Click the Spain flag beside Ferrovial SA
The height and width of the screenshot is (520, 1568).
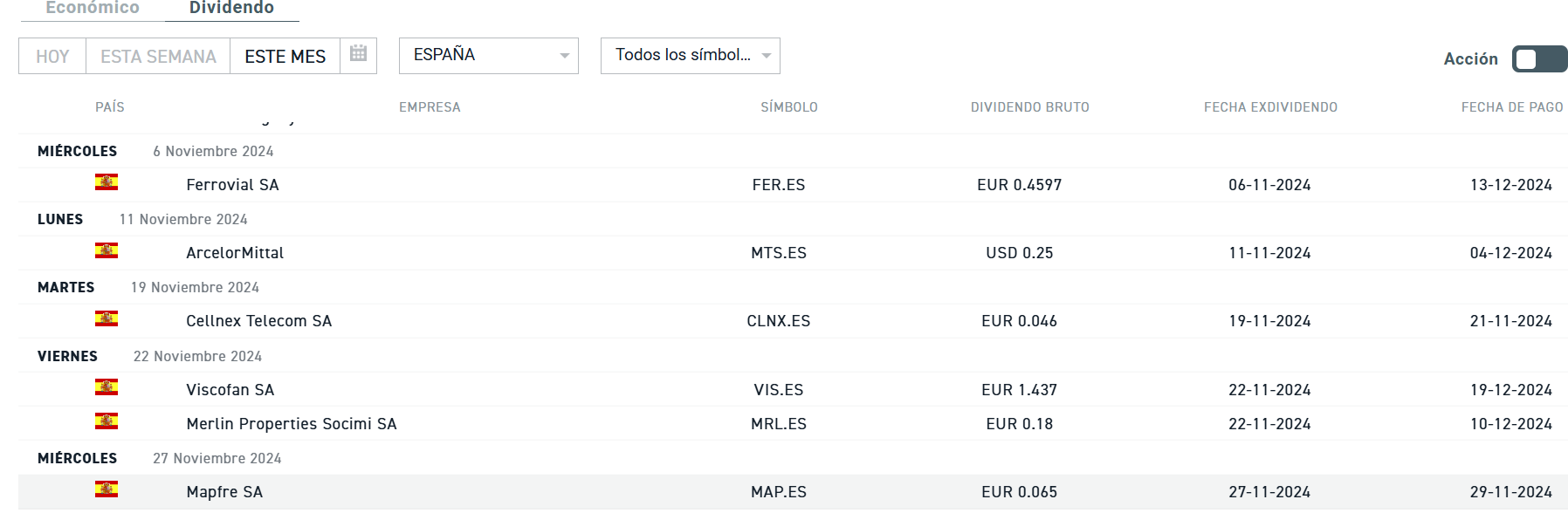pyautogui.click(x=107, y=182)
